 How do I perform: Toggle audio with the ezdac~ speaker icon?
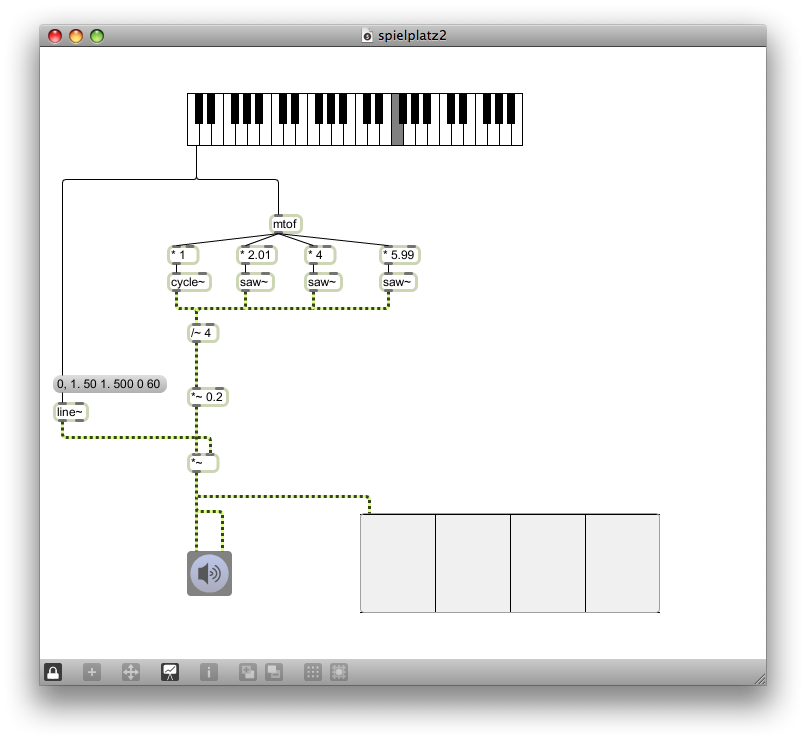point(207,572)
